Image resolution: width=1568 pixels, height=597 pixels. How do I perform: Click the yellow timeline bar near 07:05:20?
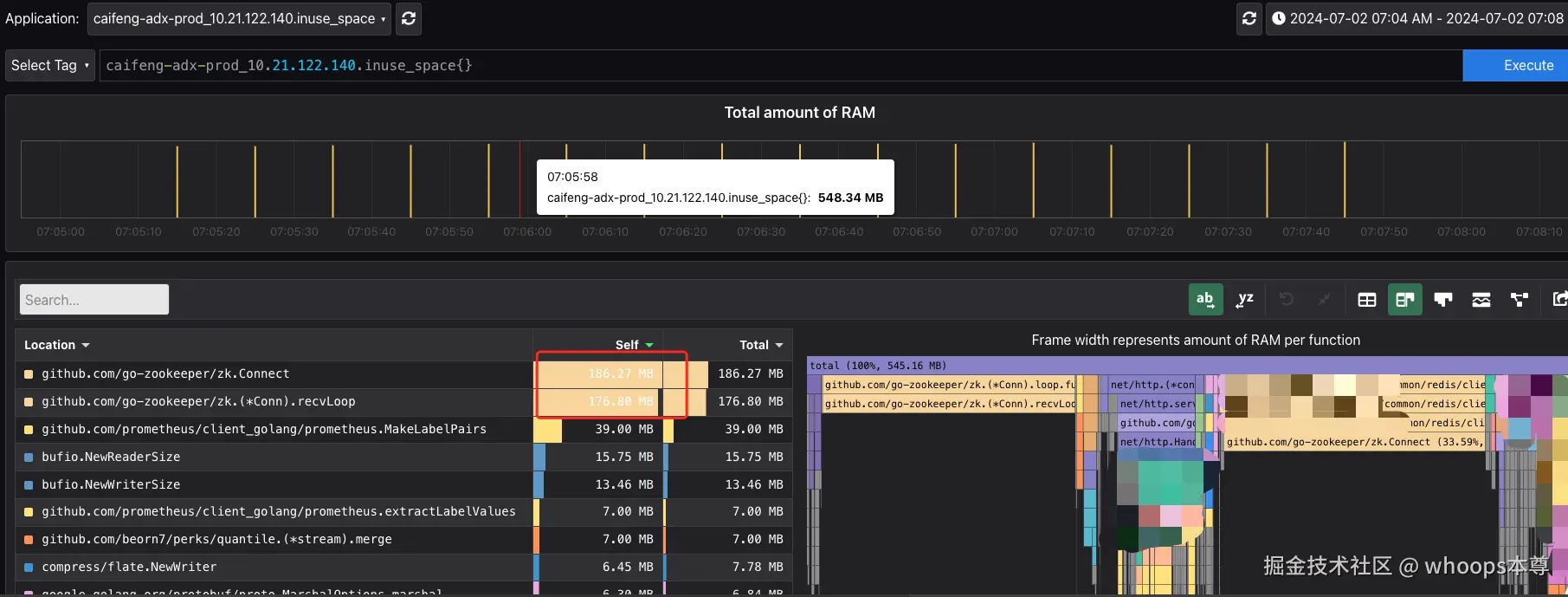[x=255, y=181]
